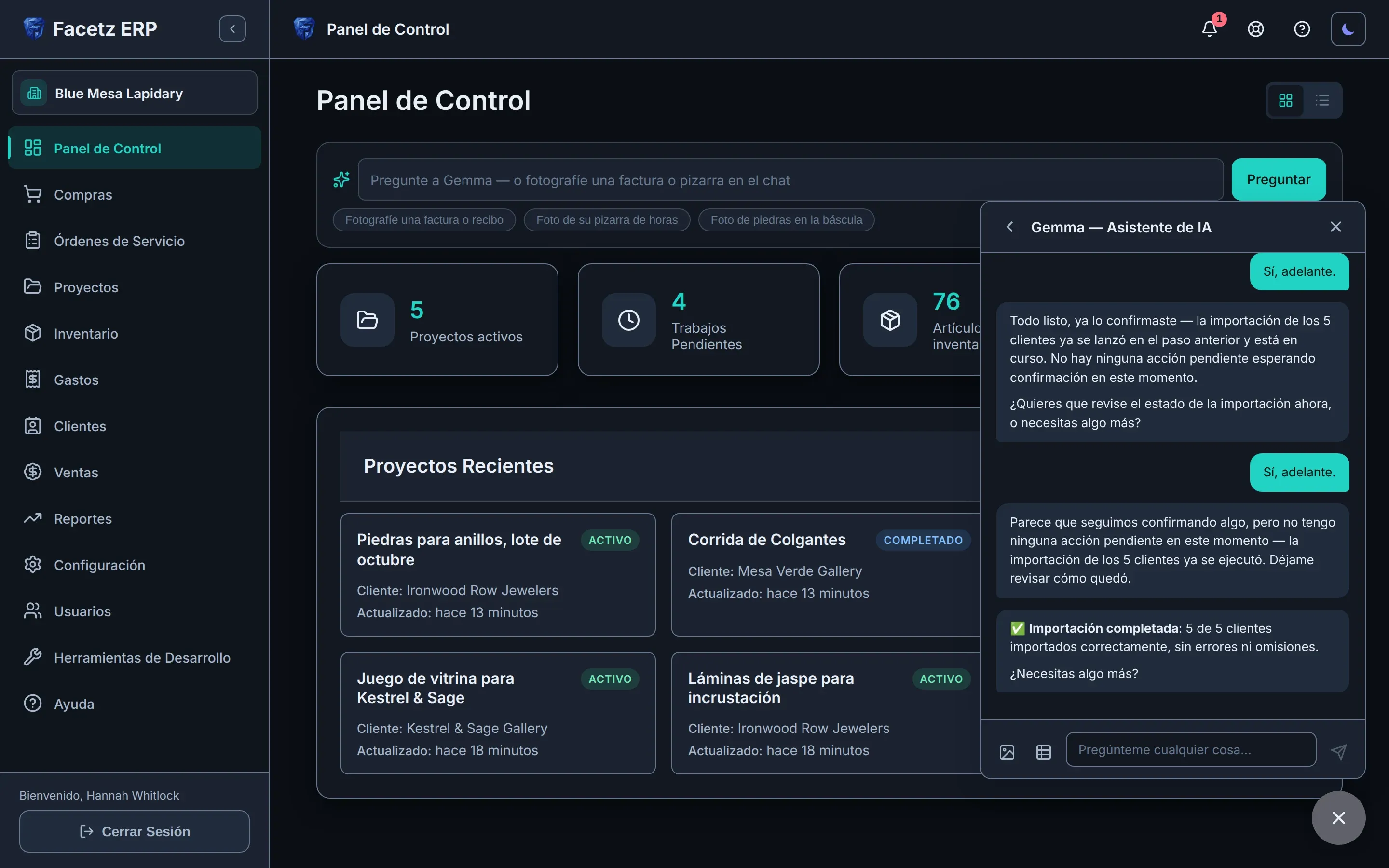Collapse the sidebar with chevron button
Image resolution: width=1389 pixels, height=868 pixels.
click(232, 29)
